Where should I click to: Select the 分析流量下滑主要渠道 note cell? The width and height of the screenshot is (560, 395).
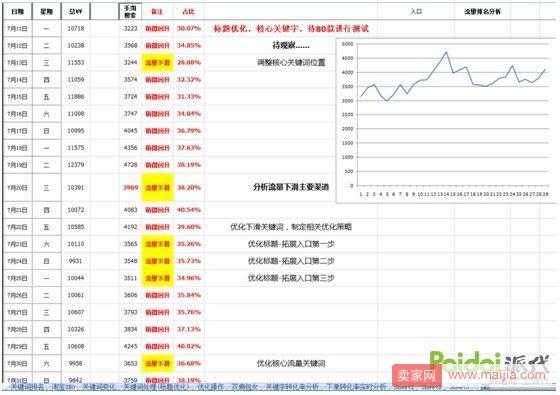pos(291,187)
